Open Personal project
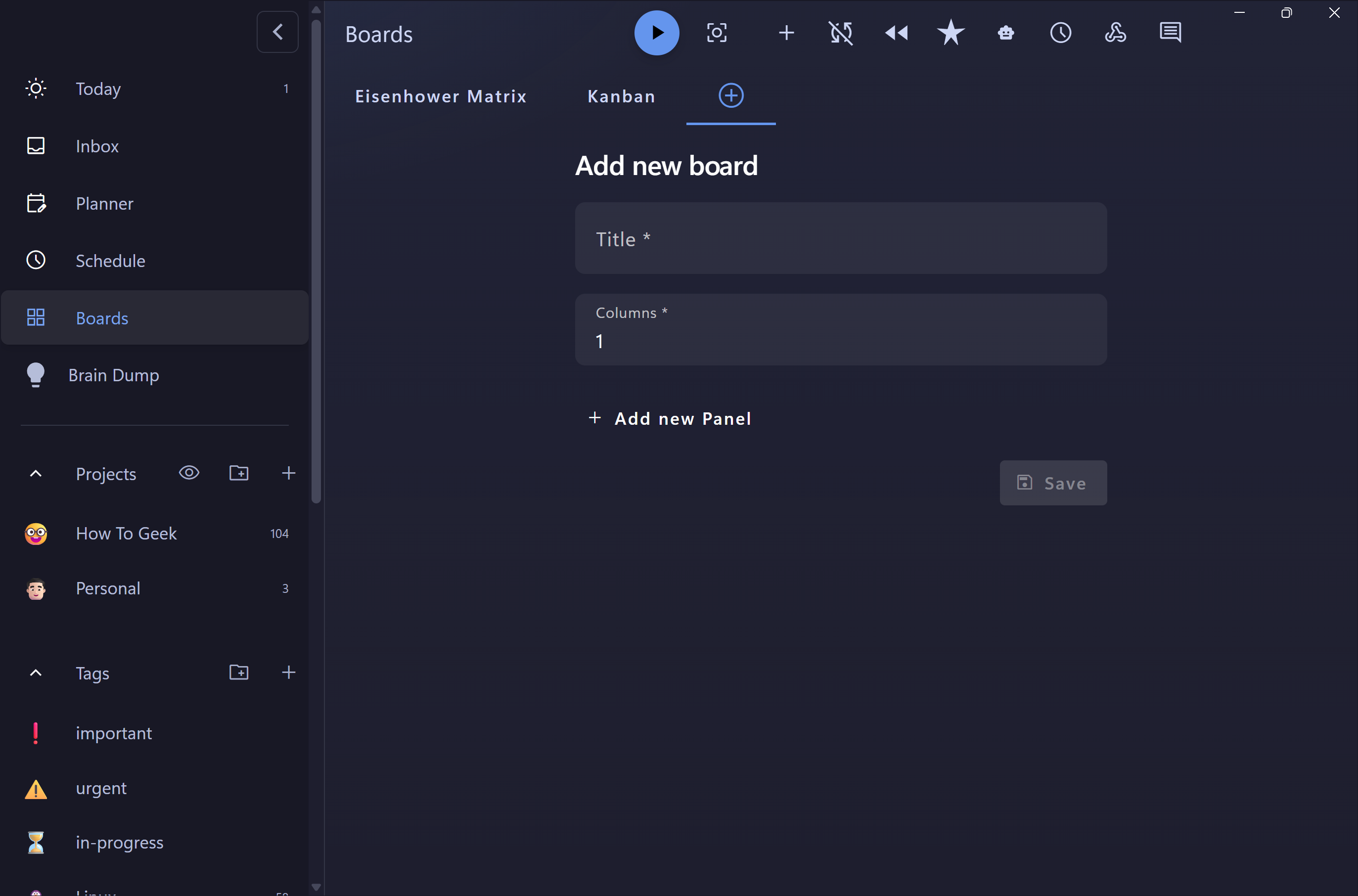Screen dimensions: 1358x896 [155, 588]
